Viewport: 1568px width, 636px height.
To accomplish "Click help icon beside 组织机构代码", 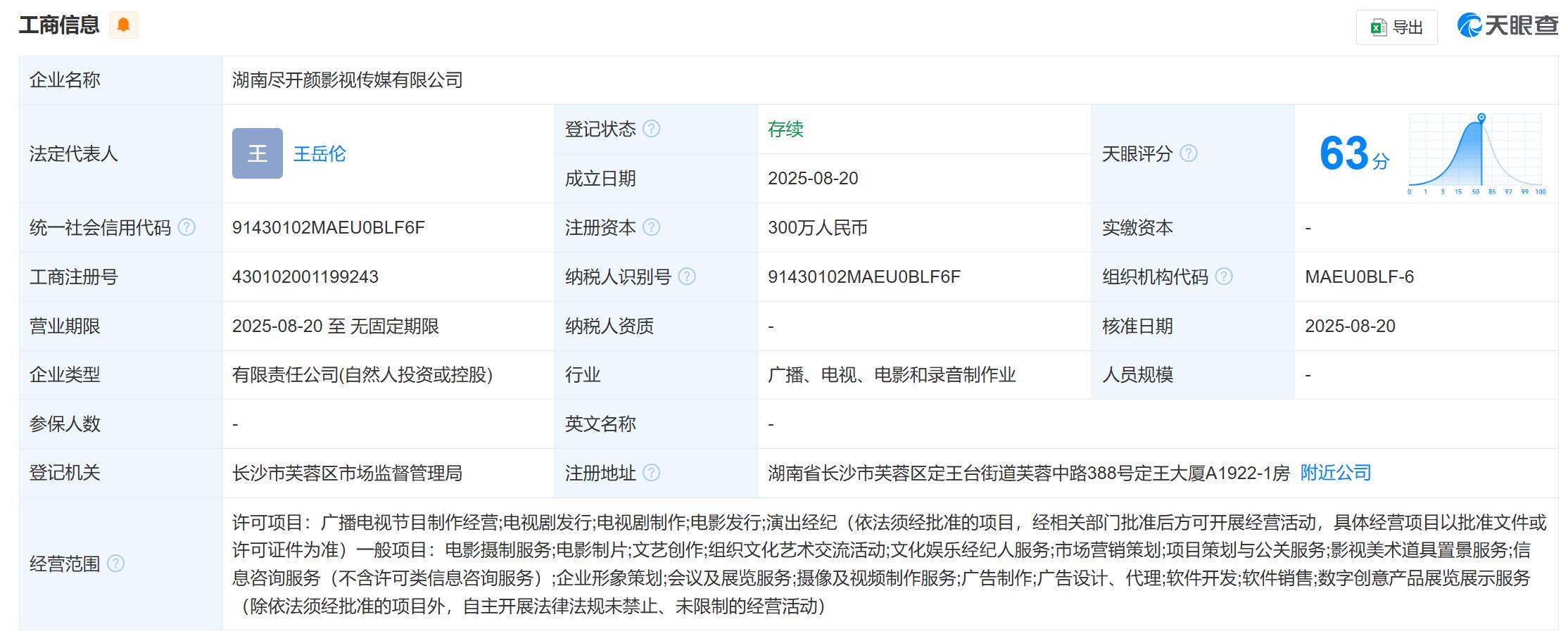I will (x=1224, y=276).
